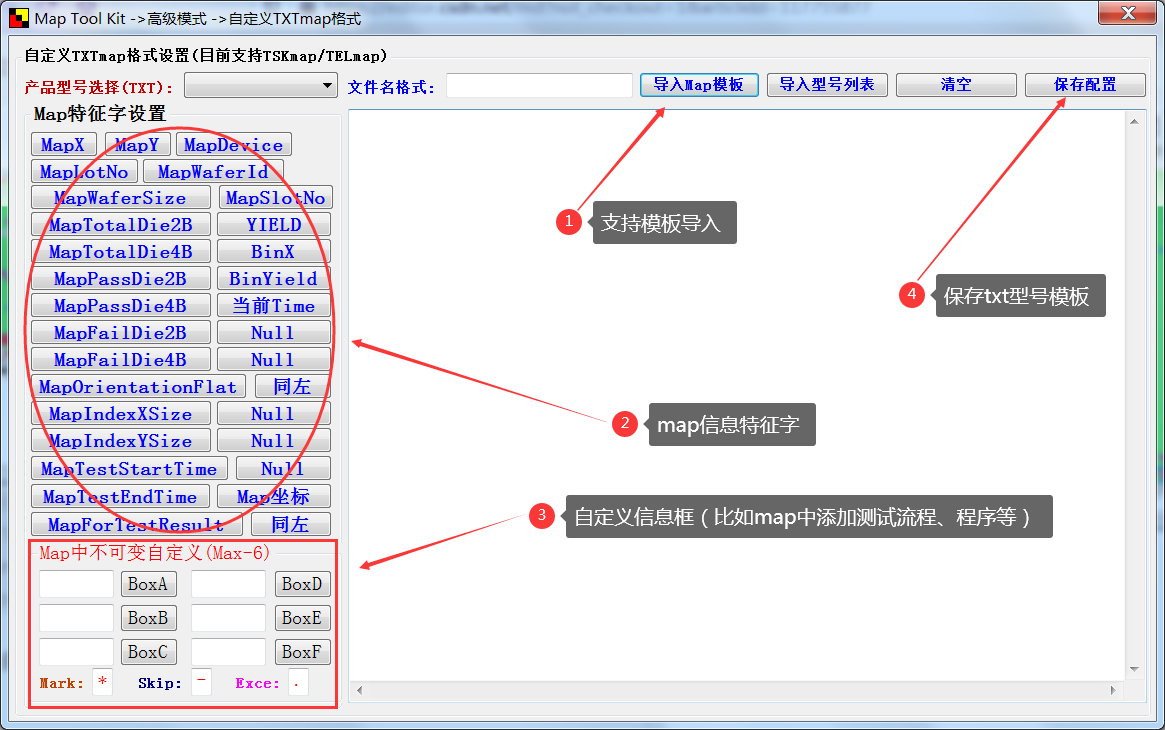This screenshot has height=730, width=1165.
Task: Click the 当前Time feature button
Action: 273,305
